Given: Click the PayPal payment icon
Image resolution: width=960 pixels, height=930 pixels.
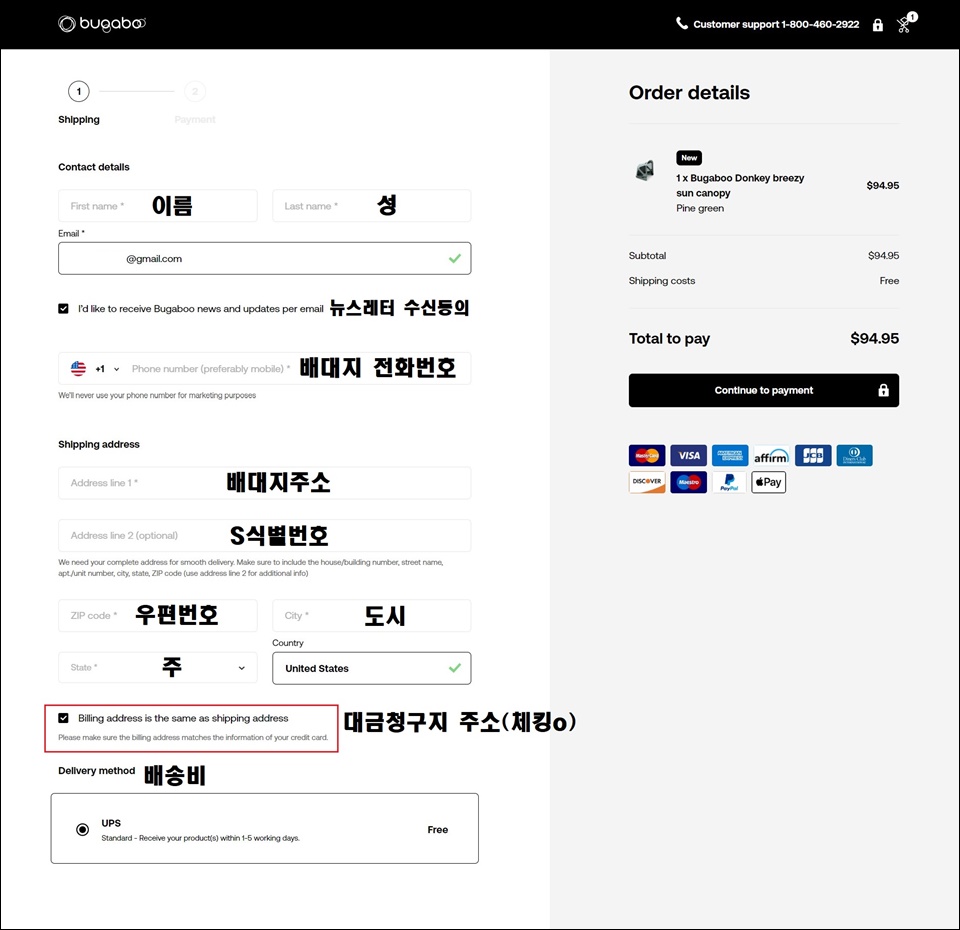Looking at the screenshot, I should pos(729,482).
